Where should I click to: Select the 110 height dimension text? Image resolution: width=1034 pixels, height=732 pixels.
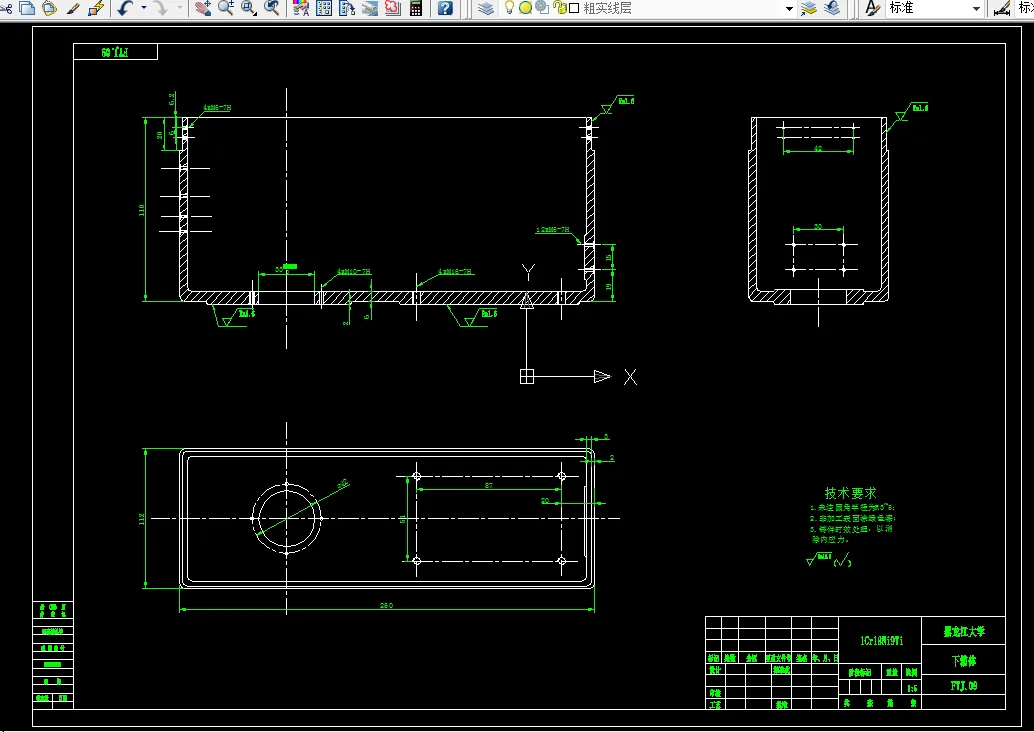coord(141,210)
